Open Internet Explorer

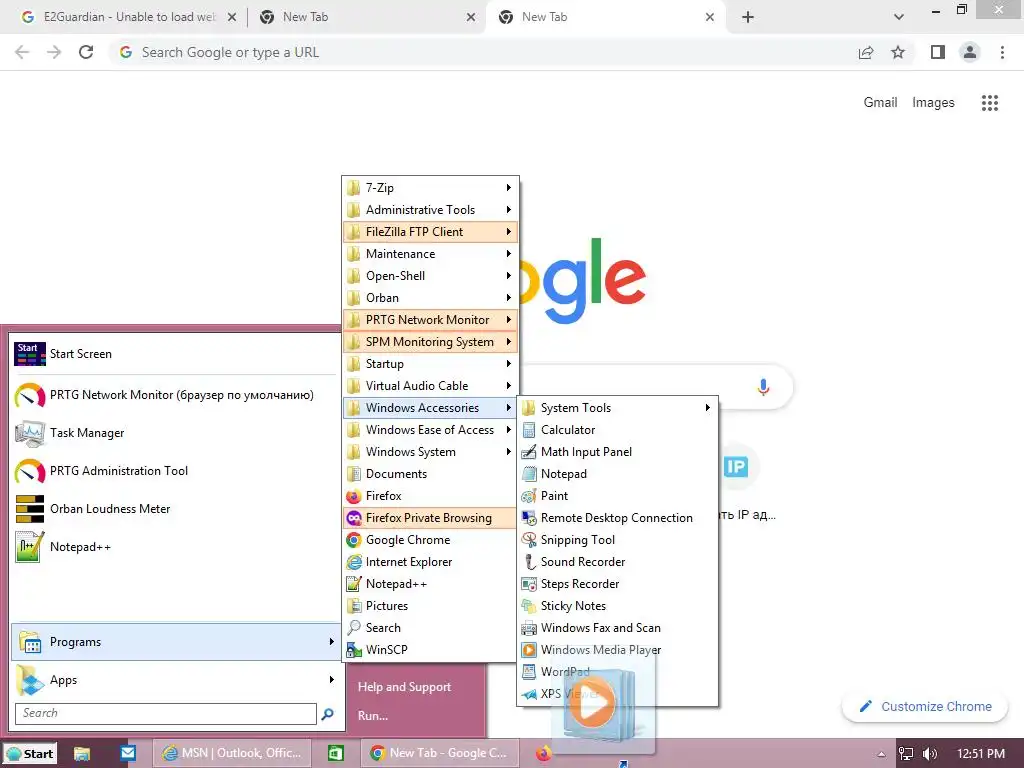point(430,562)
